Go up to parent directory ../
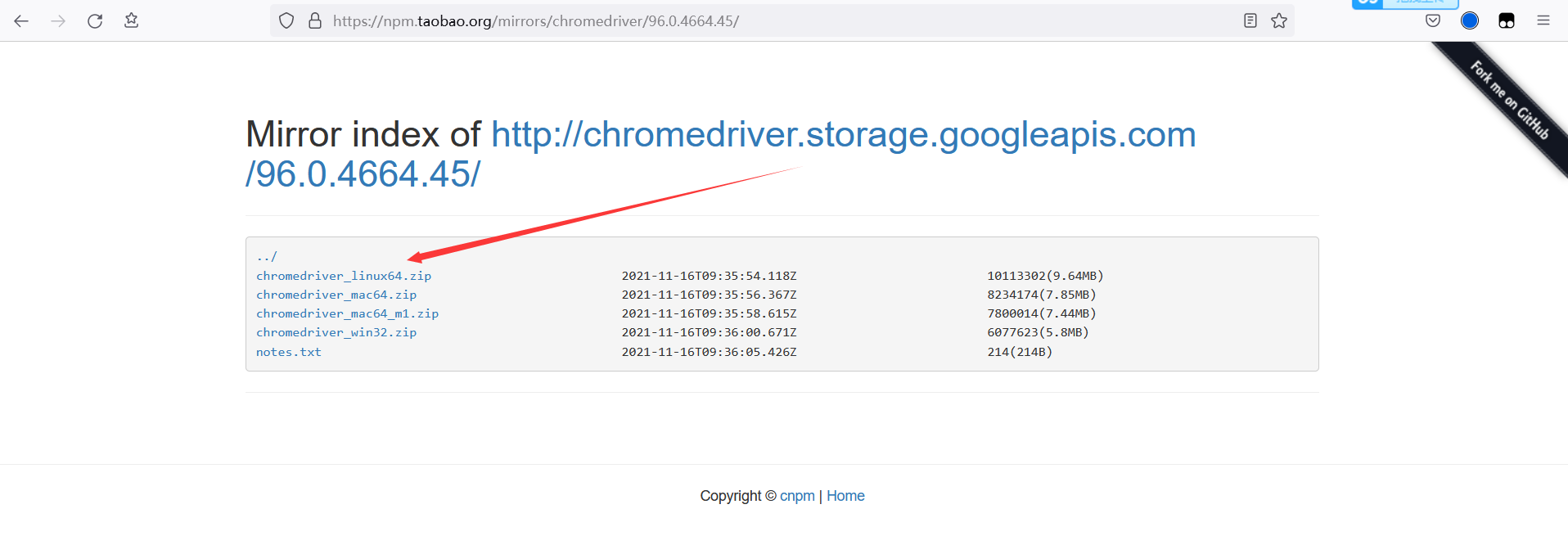1568x545 pixels. [267, 257]
